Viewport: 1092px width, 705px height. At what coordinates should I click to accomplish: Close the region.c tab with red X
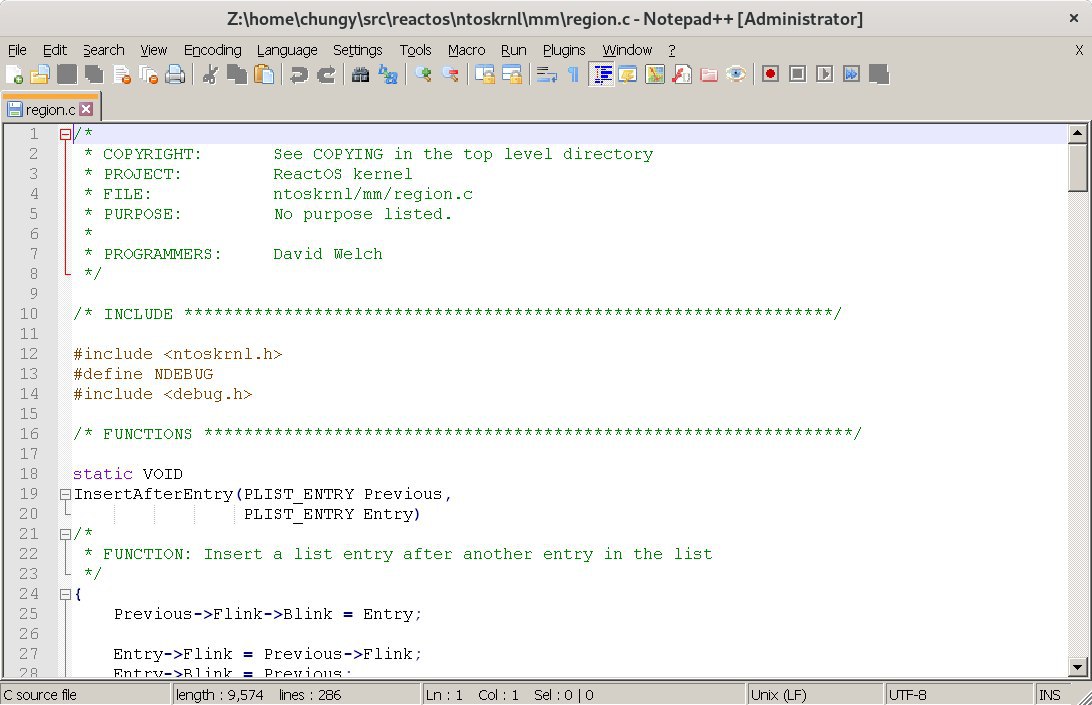[x=86, y=109]
